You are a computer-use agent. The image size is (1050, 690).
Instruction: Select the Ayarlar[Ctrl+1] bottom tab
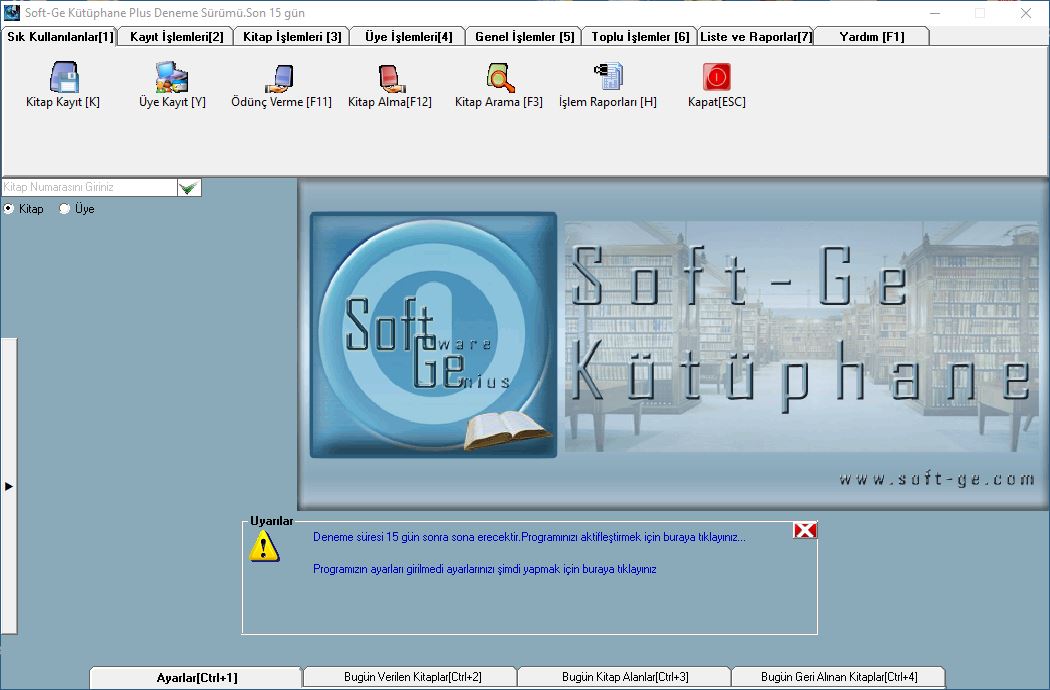196,678
